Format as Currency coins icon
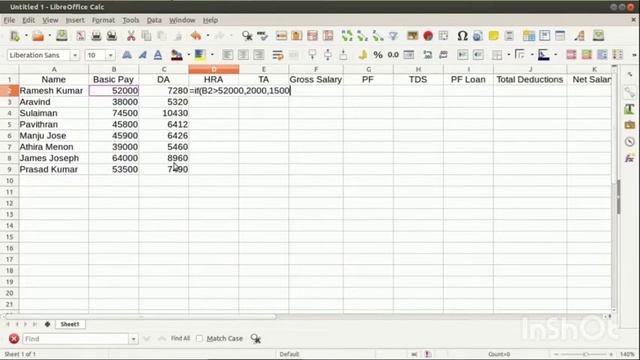Screen dimensions: 640x360 tap(362, 55)
